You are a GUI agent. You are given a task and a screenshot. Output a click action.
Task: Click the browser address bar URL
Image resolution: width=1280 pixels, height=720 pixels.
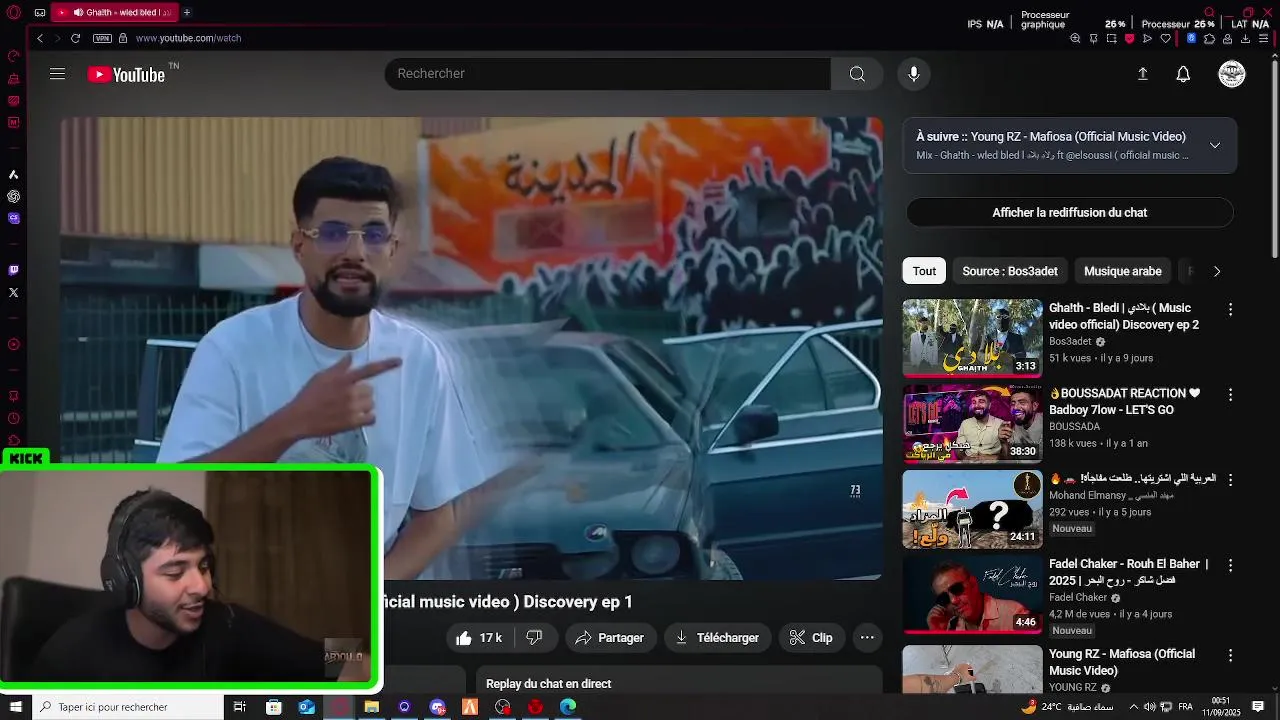coord(188,38)
